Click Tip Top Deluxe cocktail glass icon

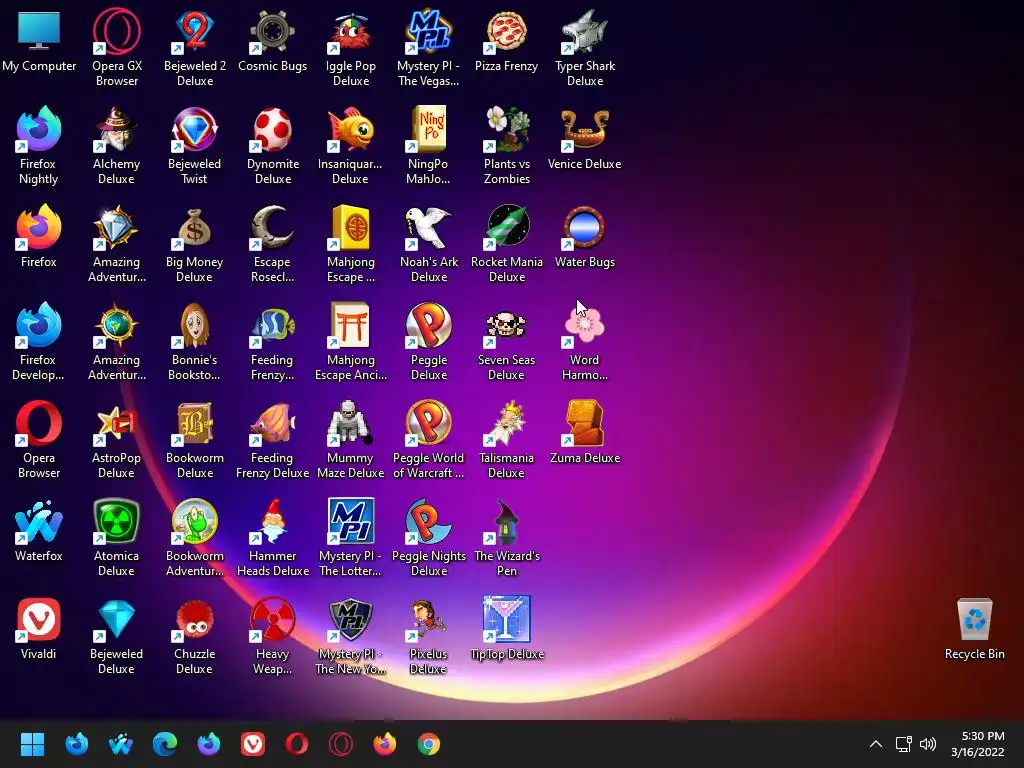[x=506, y=619]
